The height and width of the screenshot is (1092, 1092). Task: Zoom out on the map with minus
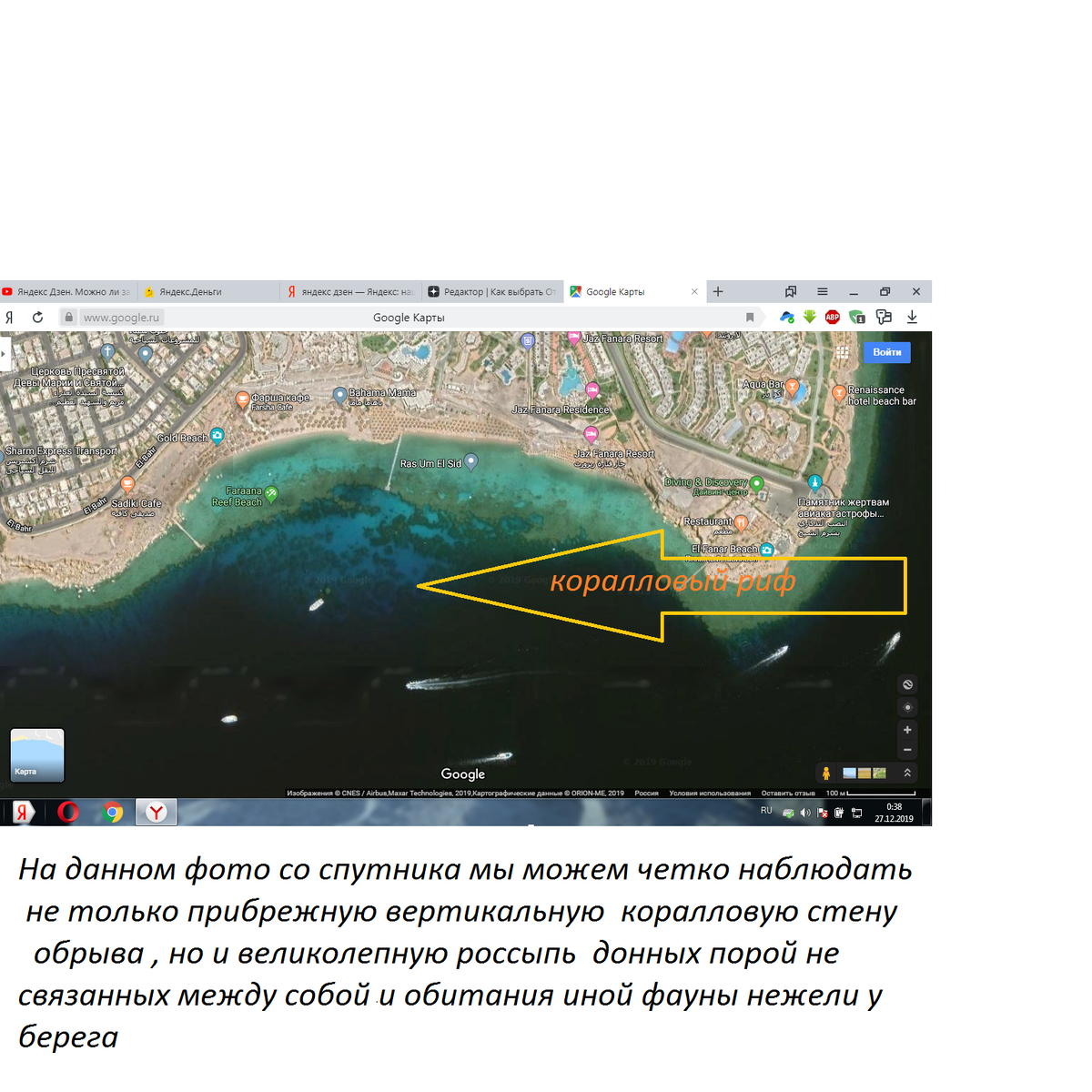tap(907, 750)
